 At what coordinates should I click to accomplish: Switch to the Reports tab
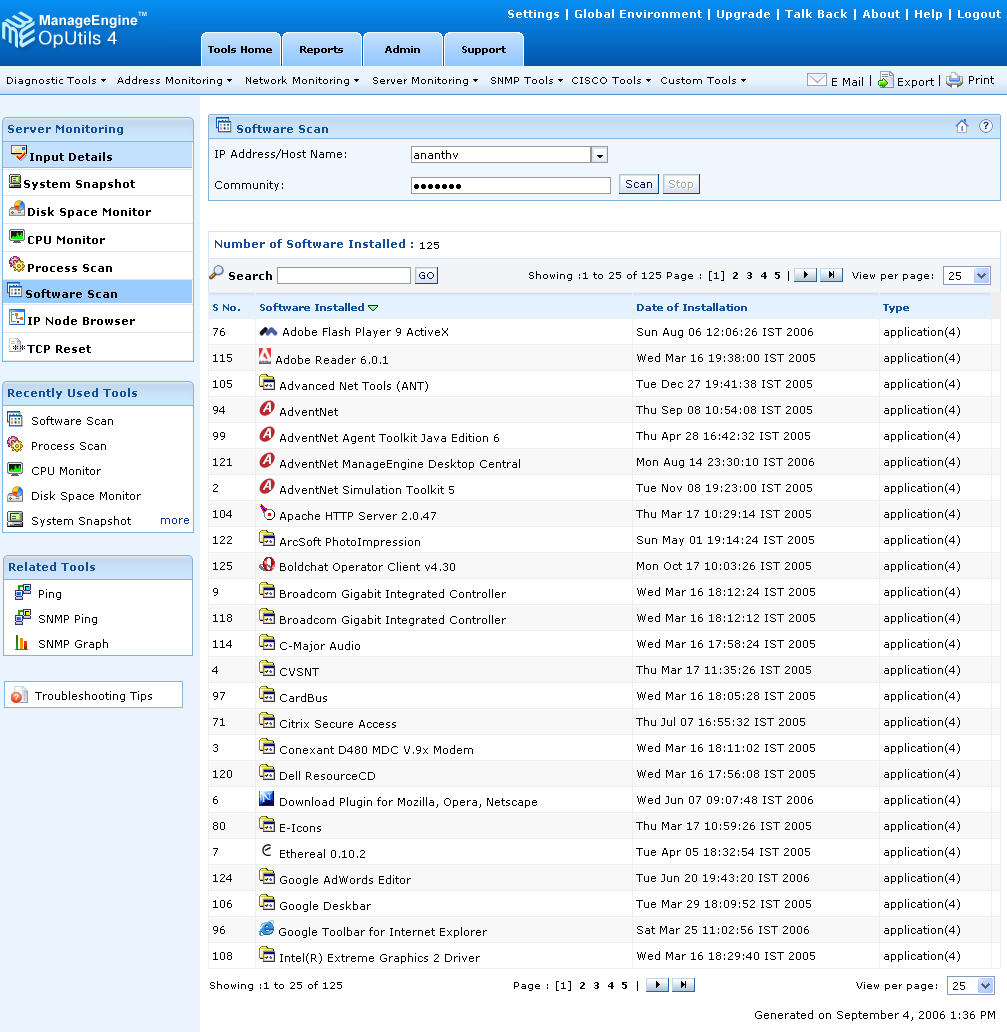321,49
